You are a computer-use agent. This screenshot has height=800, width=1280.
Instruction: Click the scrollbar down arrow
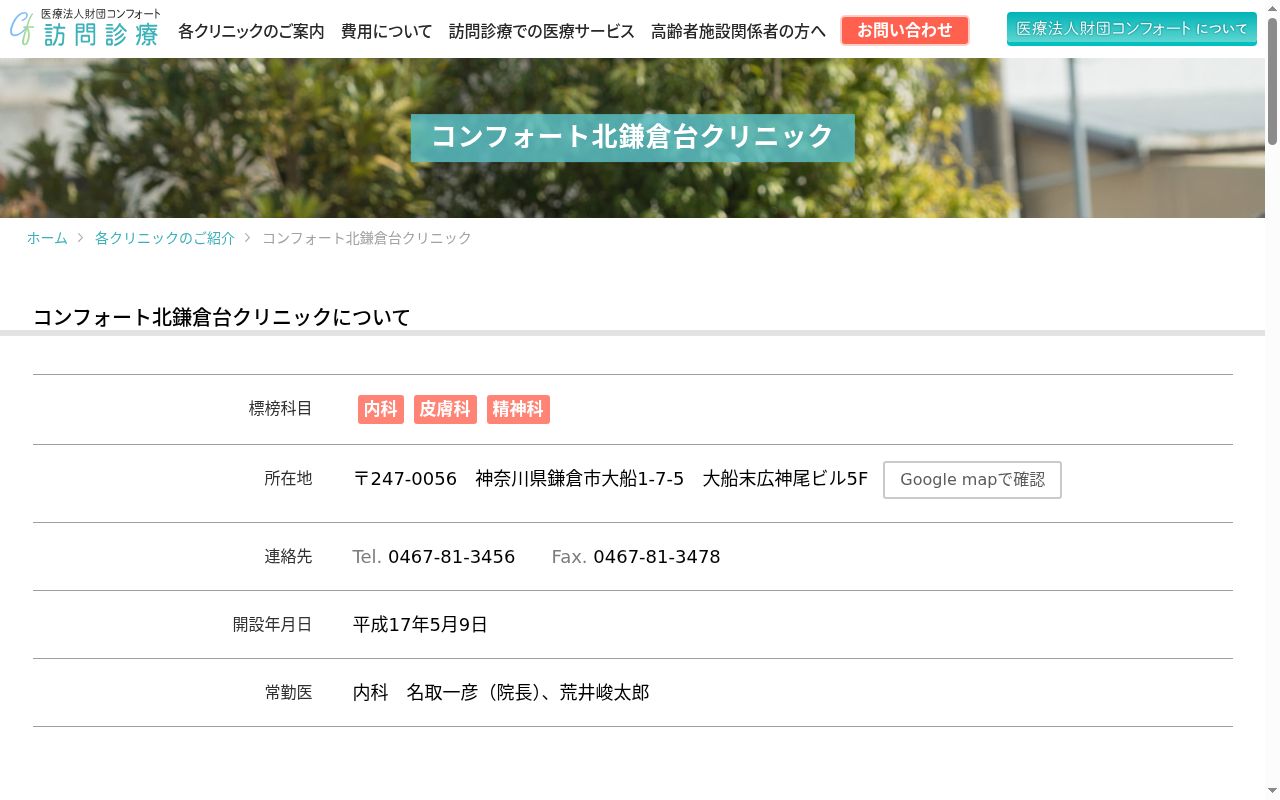[1272, 792]
